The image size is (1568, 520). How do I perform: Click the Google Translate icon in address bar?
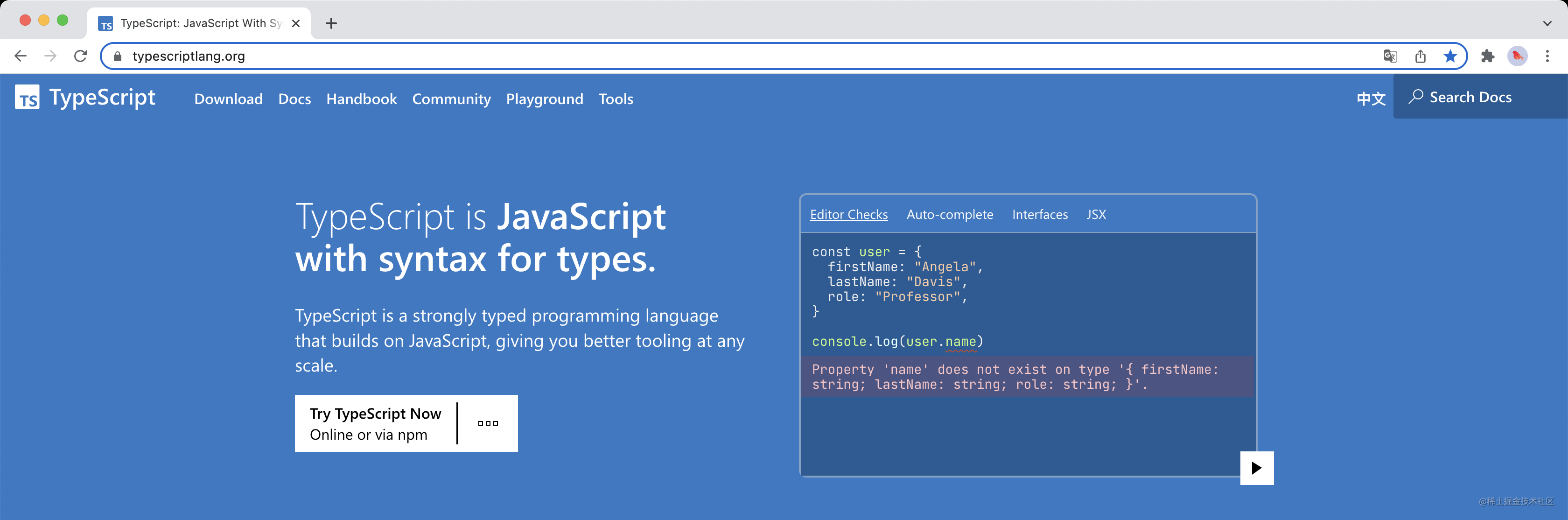(x=1390, y=56)
